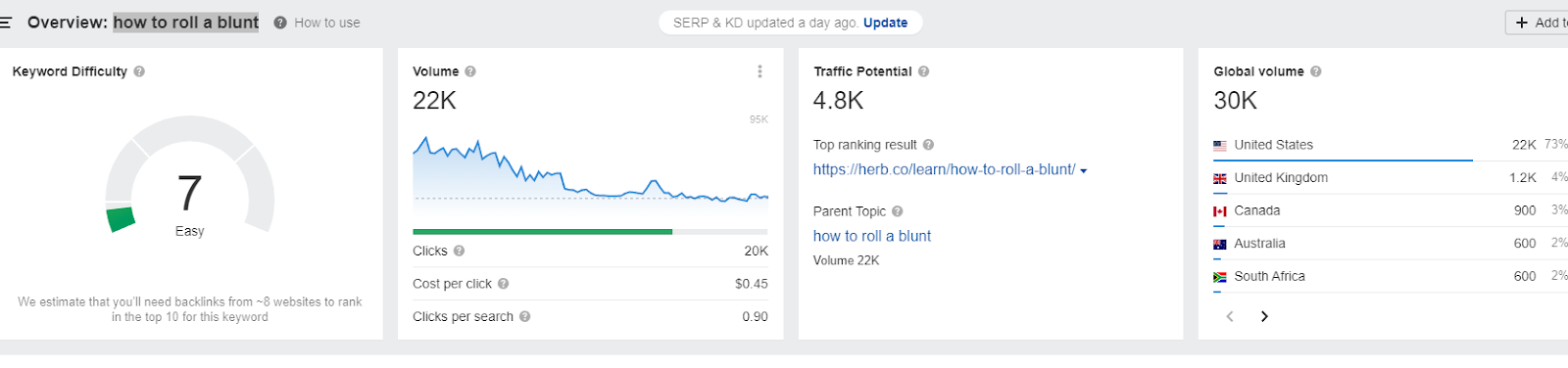Click the 30K Global volume value
Image resolution: width=1568 pixels, height=368 pixels.
pyautogui.click(x=1235, y=101)
